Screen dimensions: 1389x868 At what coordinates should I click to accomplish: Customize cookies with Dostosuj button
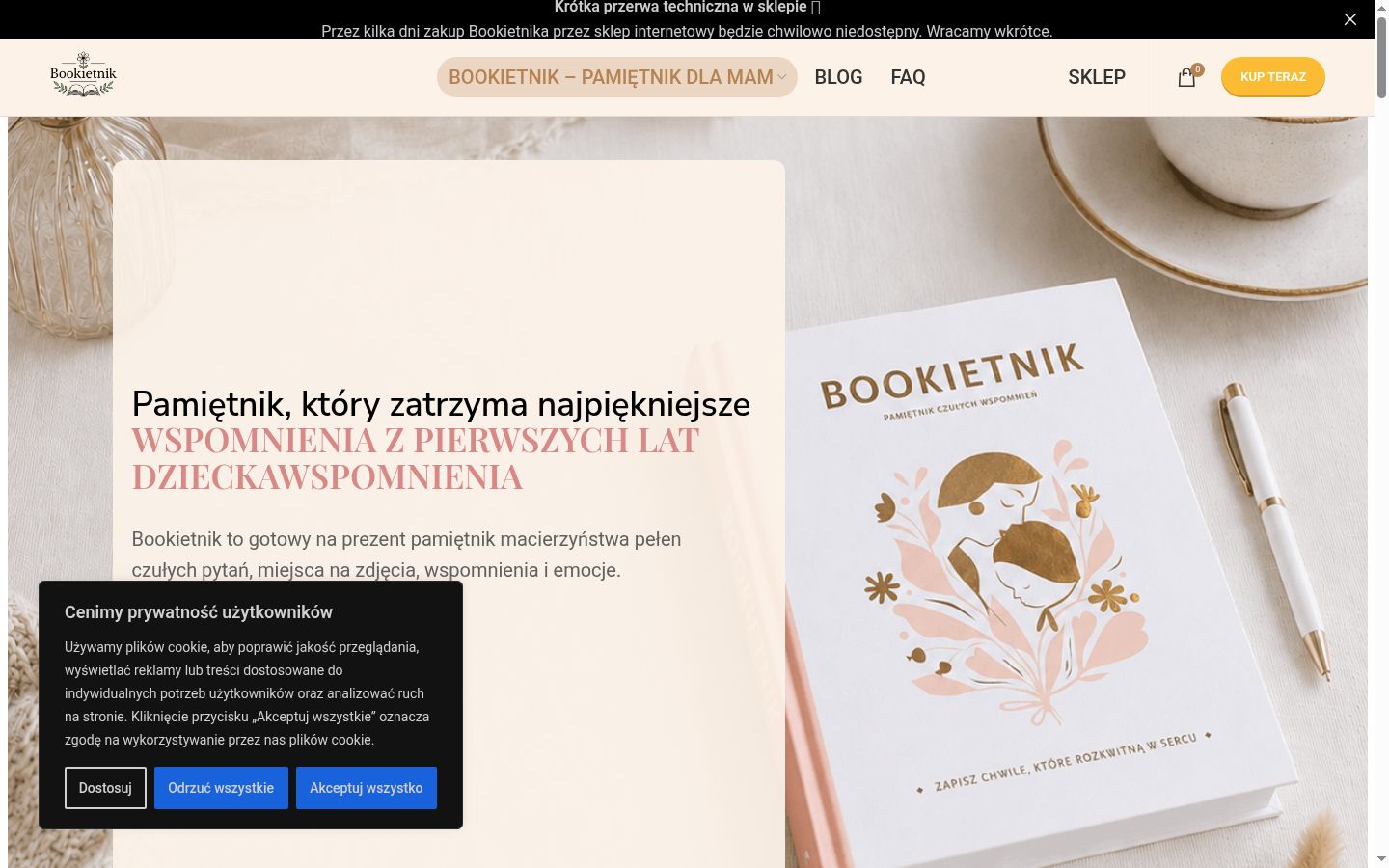105,788
